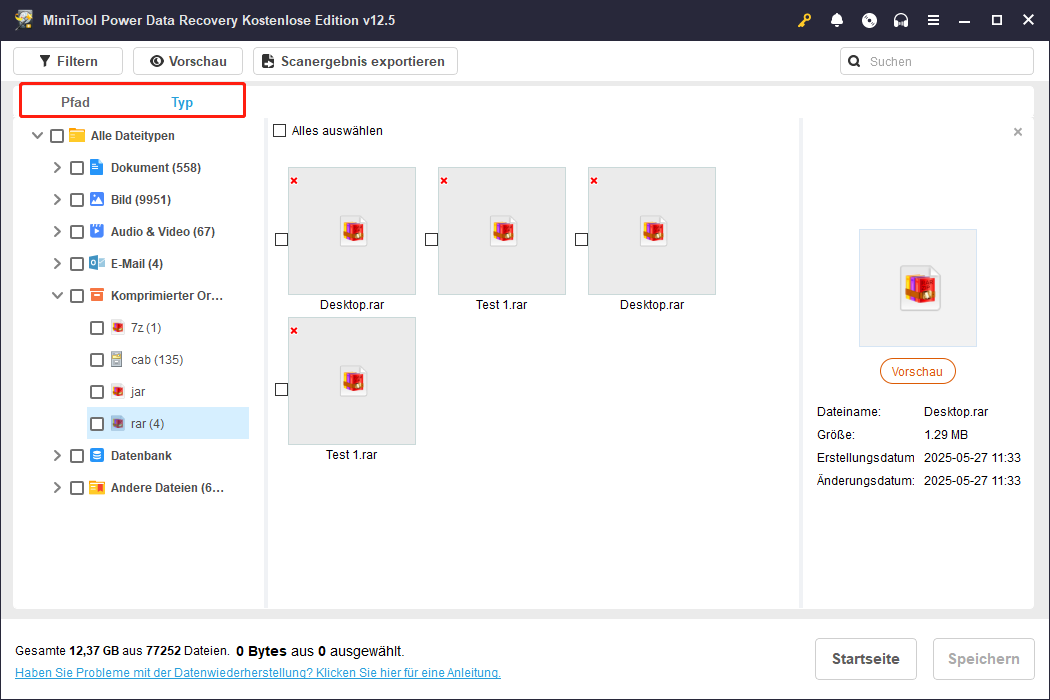Open the headset support icon

click(x=901, y=20)
